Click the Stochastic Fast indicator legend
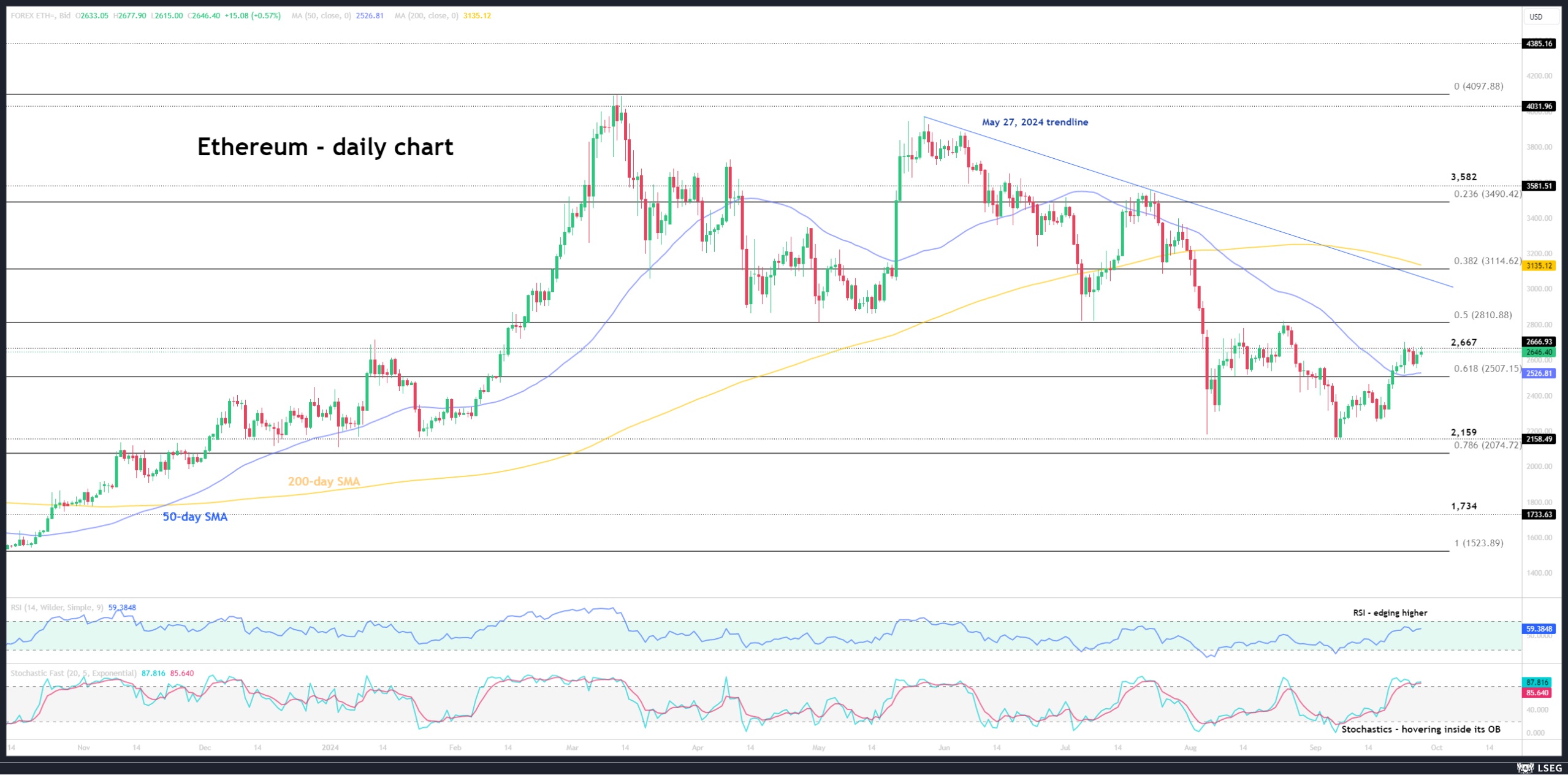Viewport: 1568px width, 775px height. [74, 673]
